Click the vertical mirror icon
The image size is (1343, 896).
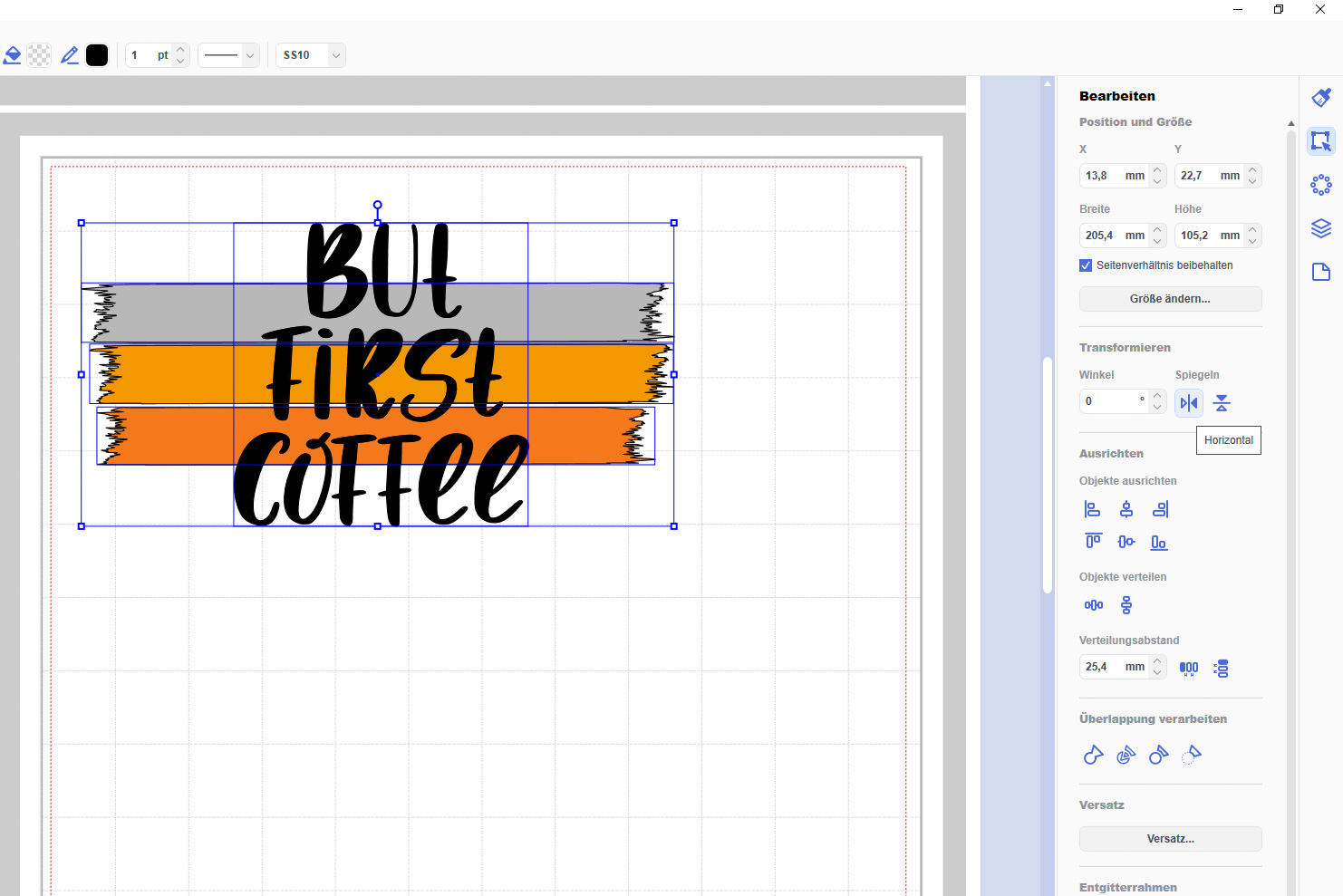(x=1222, y=403)
